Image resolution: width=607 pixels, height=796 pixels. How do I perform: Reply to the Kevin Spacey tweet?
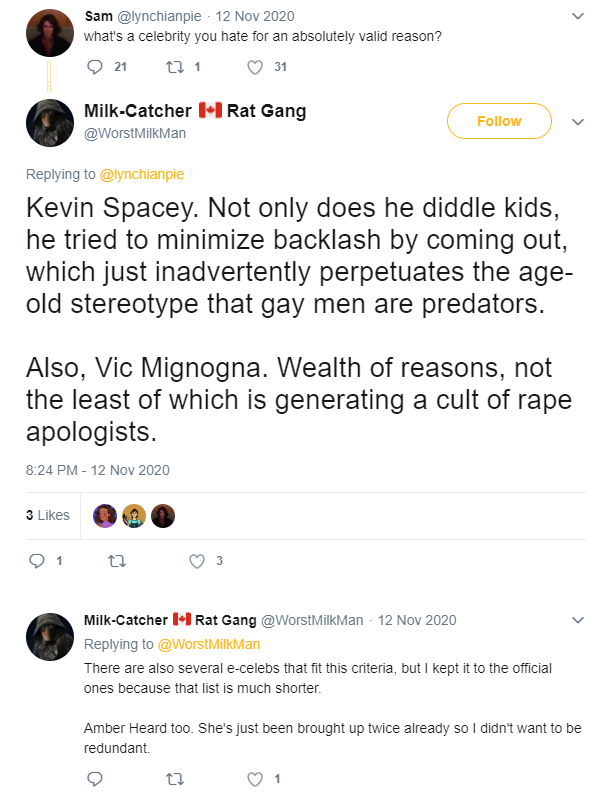(x=37, y=561)
